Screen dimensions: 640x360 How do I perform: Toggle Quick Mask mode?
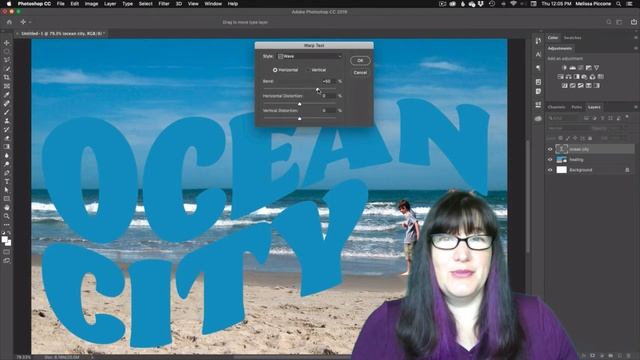7,251
